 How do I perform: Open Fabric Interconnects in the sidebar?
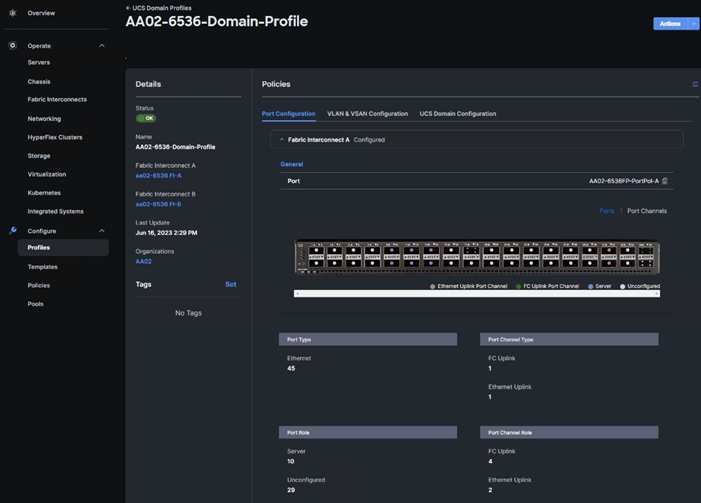[x=57, y=99]
